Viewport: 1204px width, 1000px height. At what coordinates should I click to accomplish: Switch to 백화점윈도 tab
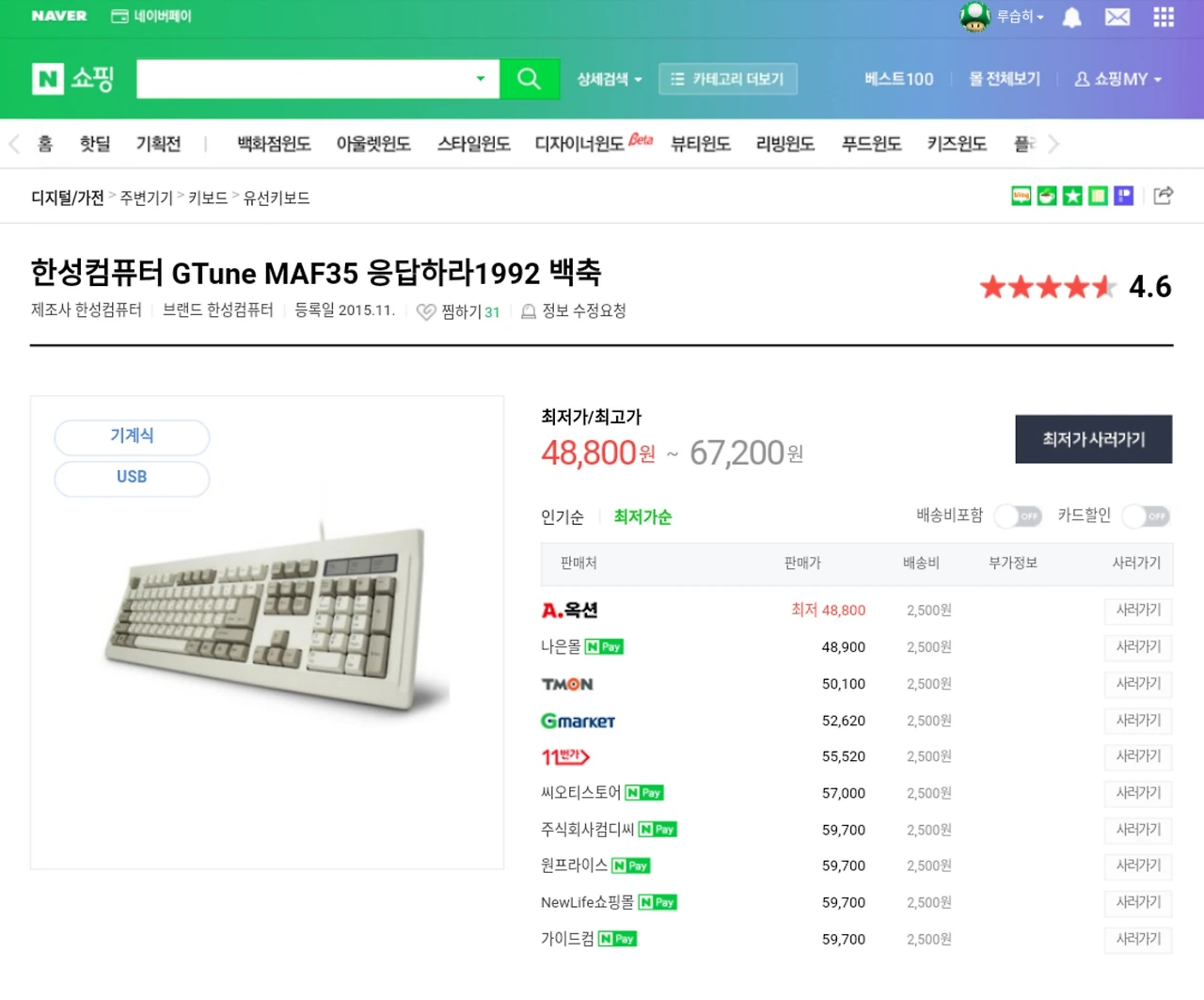point(274,144)
